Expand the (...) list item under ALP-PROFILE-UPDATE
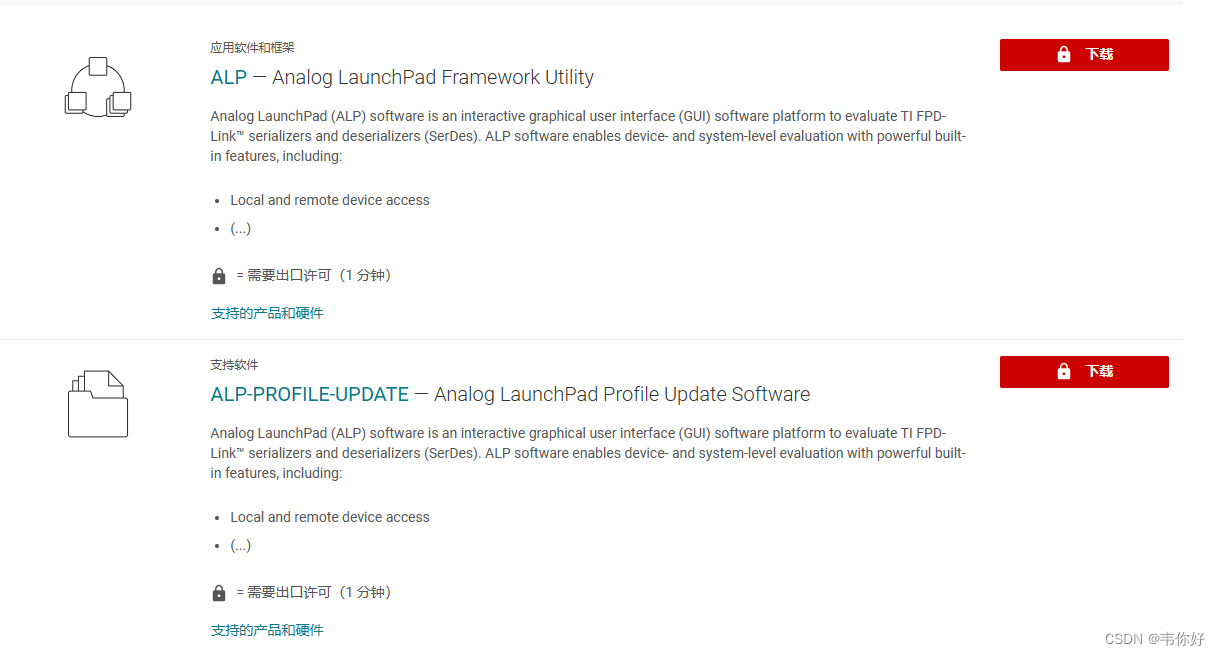Image resolution: width=1220 pixels, height=656 pixels. (240, 545)
